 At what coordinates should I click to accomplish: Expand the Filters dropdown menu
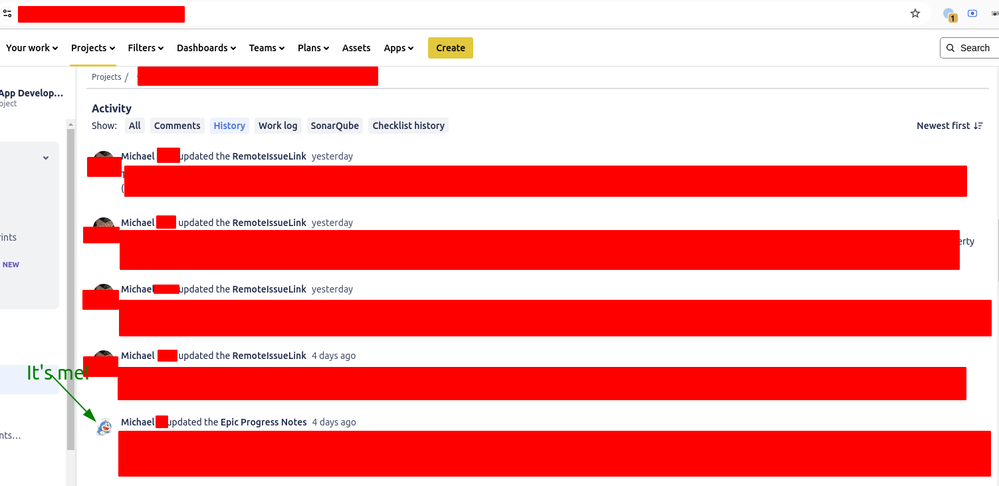pyautogui.click(x=146, y=48)
